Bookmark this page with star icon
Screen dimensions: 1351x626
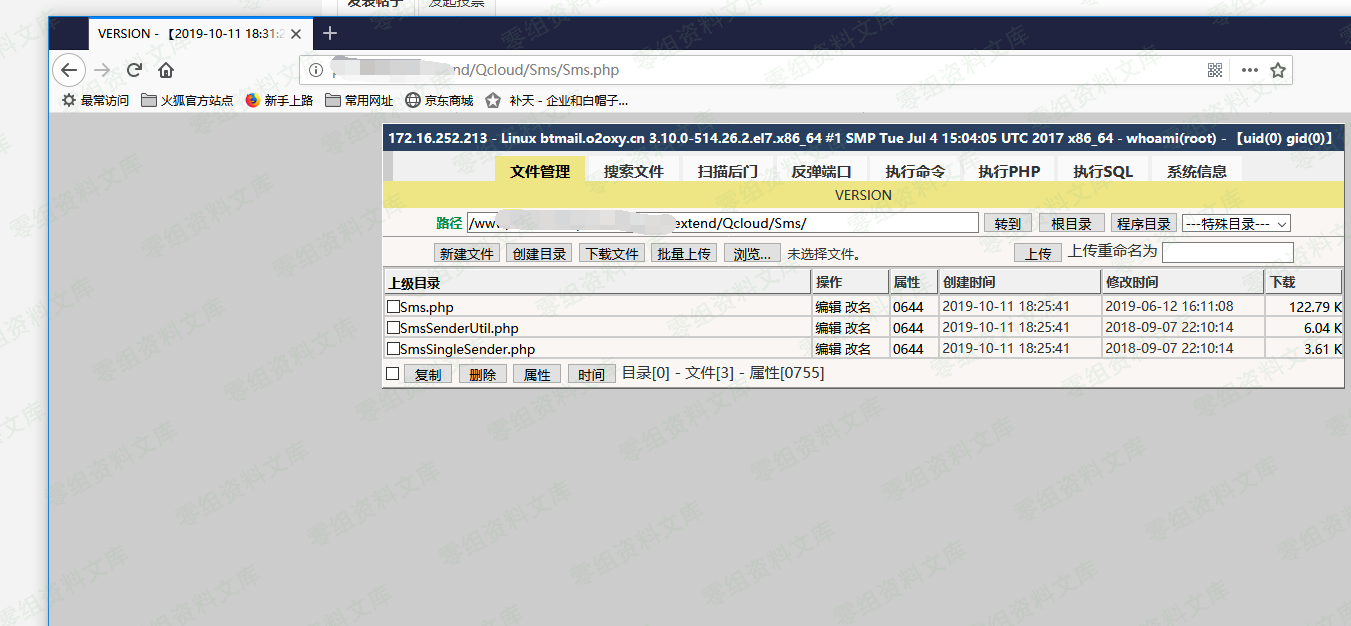pos(1277,70)
